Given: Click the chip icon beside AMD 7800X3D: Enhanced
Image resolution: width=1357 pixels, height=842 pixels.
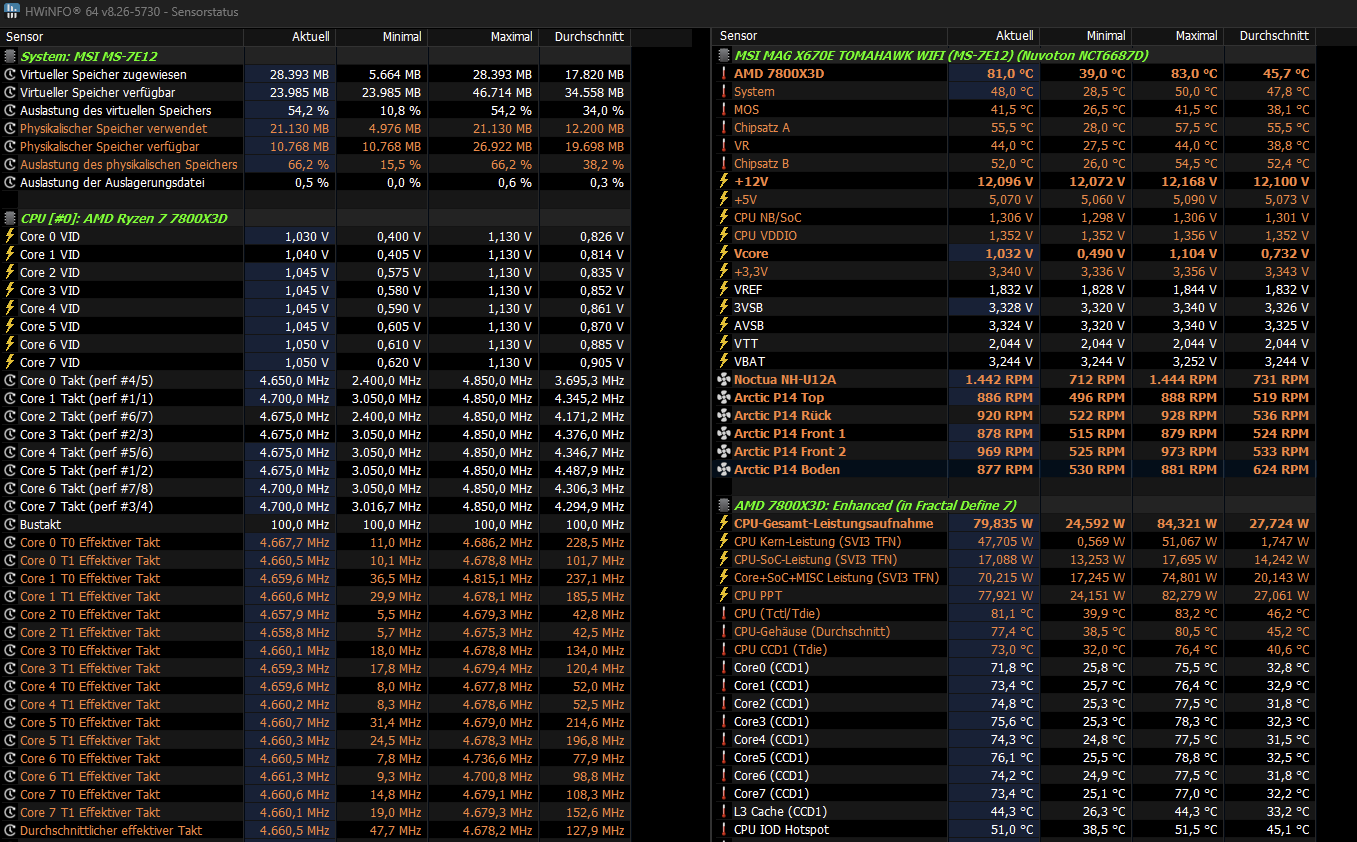Looking at the screenshot, I should point(724,506).
